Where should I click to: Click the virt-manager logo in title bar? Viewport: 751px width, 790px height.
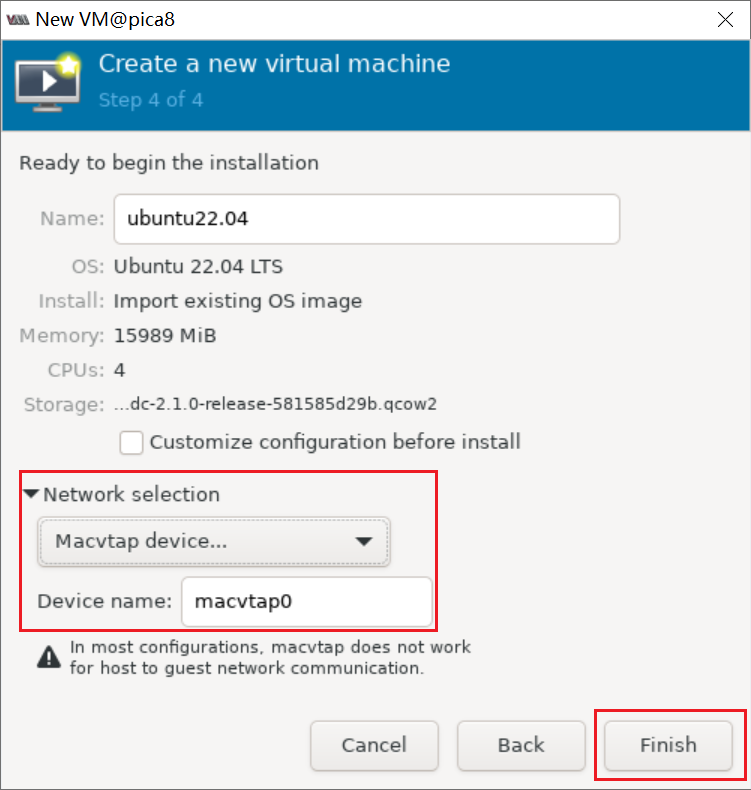click(17, 19)
